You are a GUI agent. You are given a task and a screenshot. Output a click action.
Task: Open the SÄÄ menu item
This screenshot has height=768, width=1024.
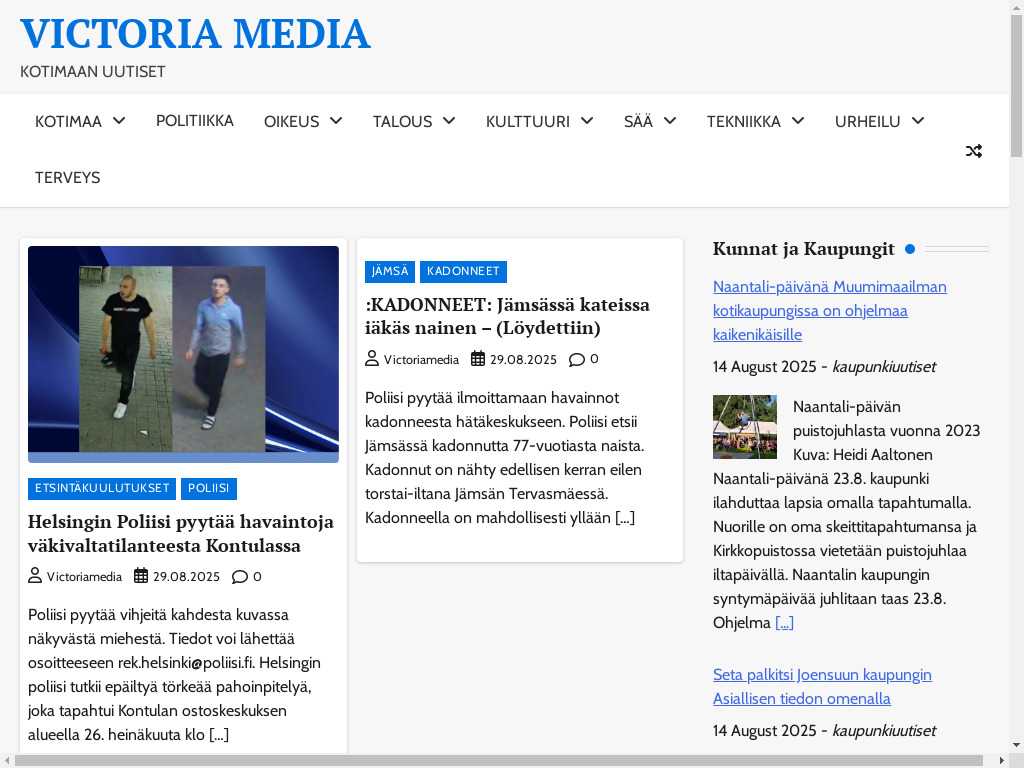pyautogui.click(x=638, y=121)
